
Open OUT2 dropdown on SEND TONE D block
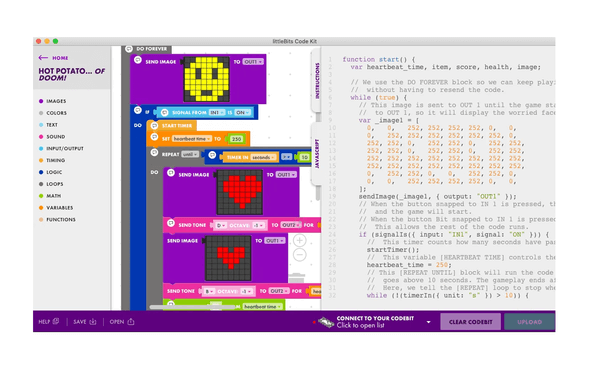click(x=291, y=225)
